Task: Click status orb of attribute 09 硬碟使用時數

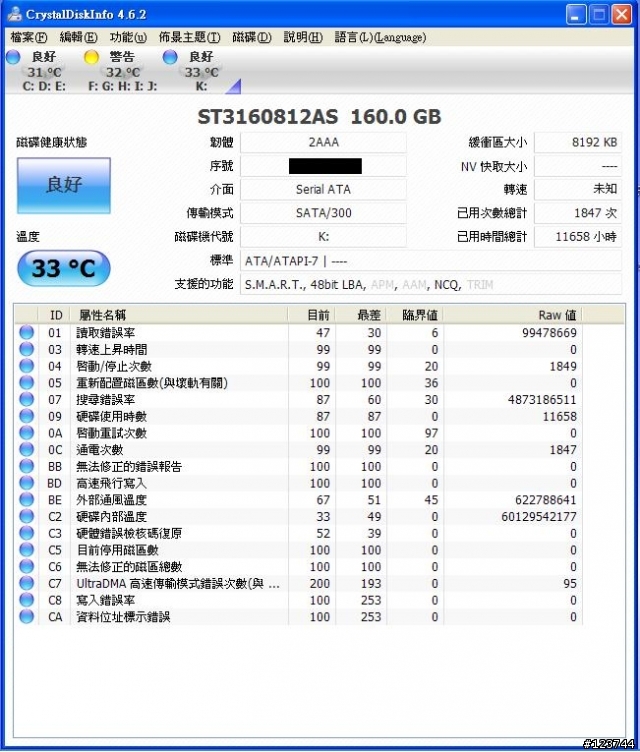Action: coord(26,416)
